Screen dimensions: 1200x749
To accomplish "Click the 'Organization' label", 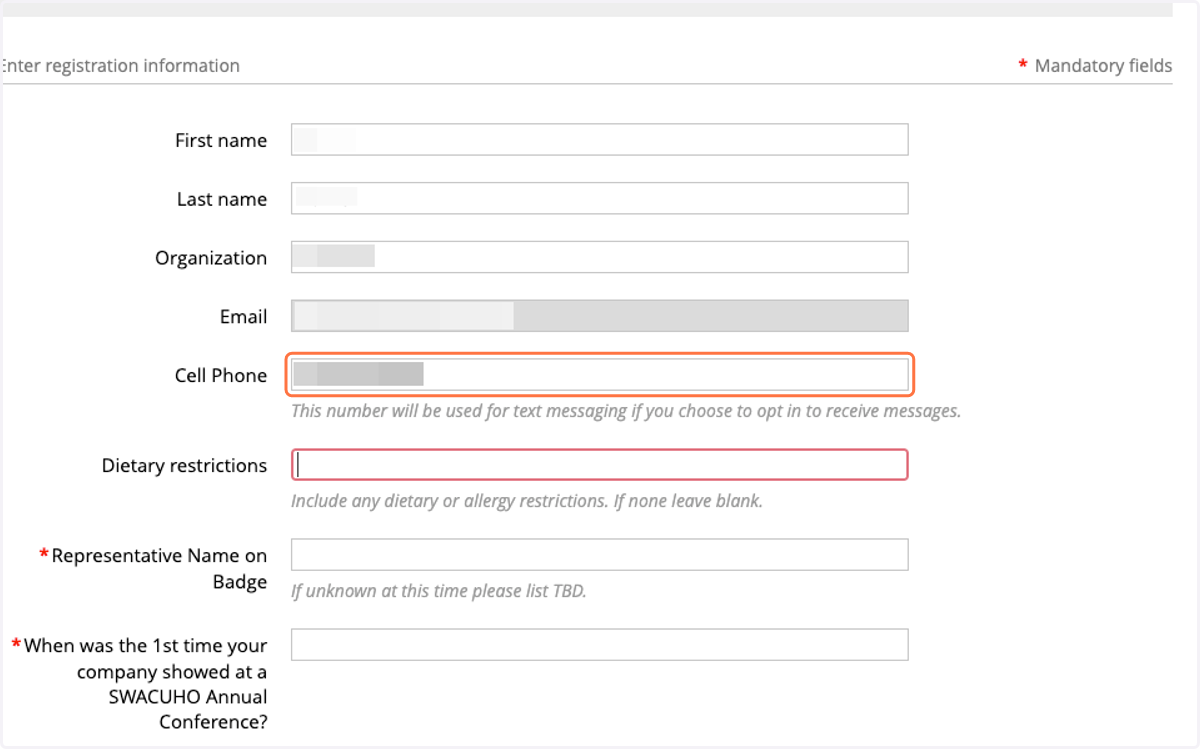I will [211, 258].
